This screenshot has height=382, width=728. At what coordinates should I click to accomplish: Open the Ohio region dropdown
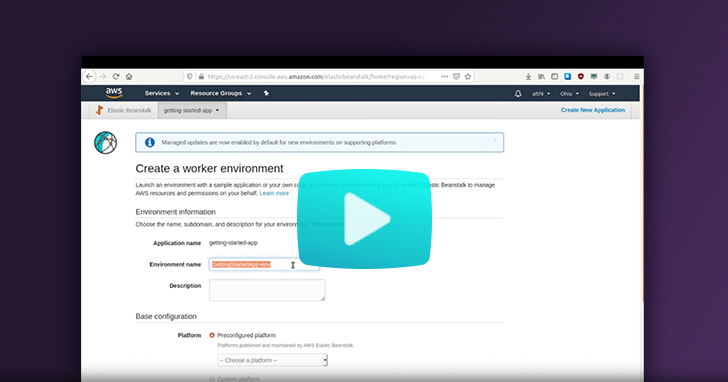click(x=569, y=94)
